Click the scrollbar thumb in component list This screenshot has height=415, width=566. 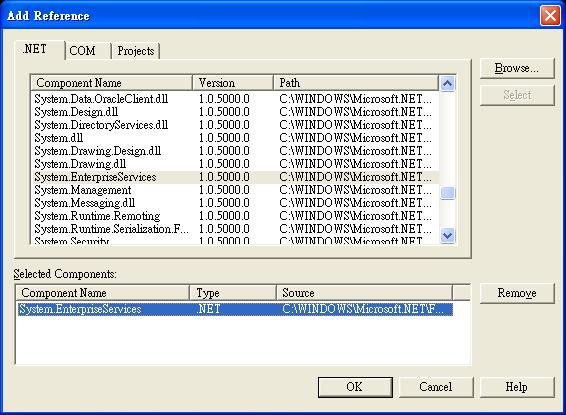click(x=448, y=193)
